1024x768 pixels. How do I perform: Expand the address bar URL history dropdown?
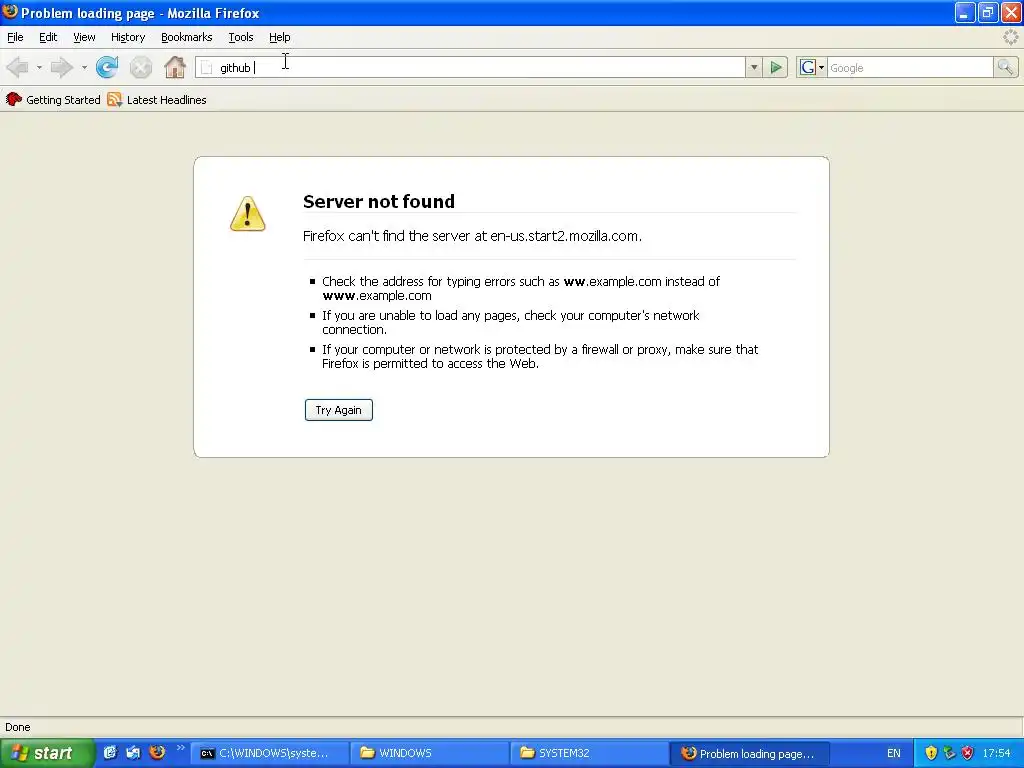click(x=754, y=67)
